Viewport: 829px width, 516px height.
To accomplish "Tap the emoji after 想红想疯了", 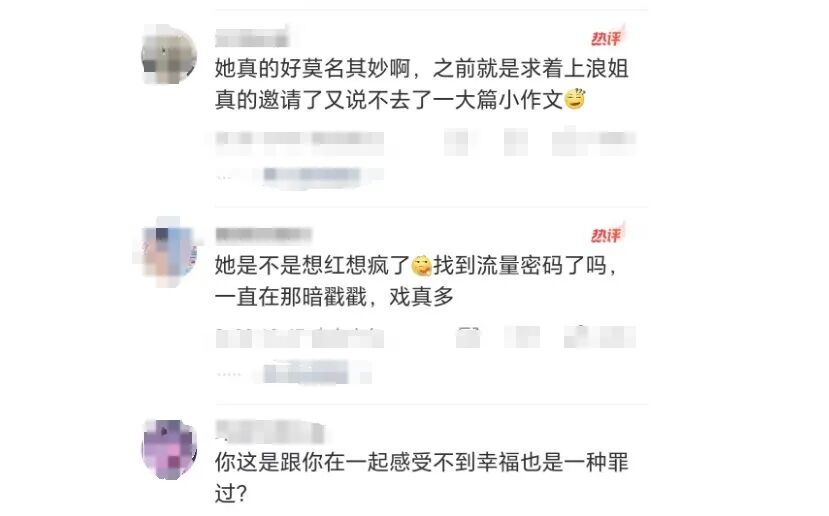I will pos(421,265).
